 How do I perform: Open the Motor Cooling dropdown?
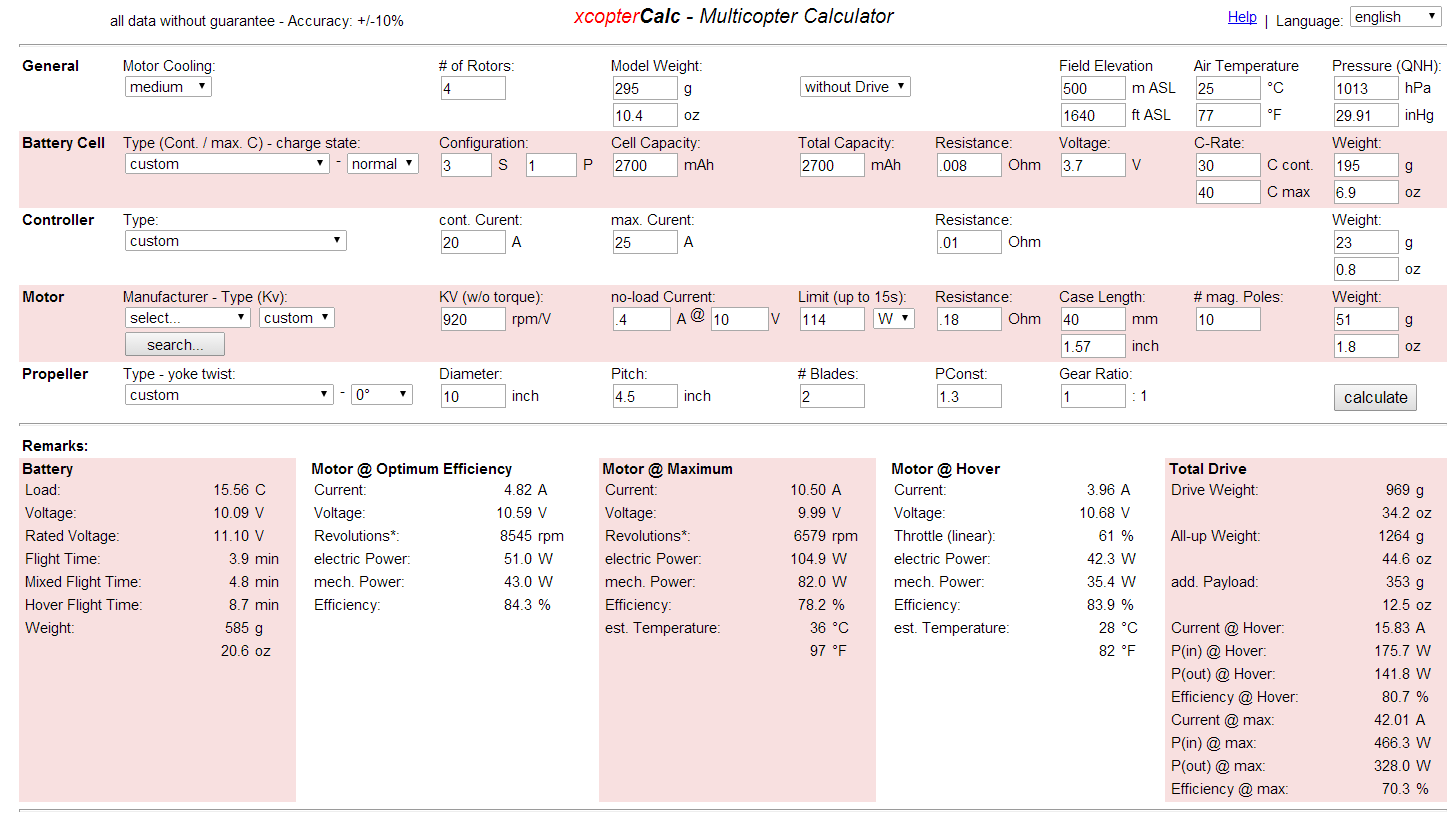point(167,86)
